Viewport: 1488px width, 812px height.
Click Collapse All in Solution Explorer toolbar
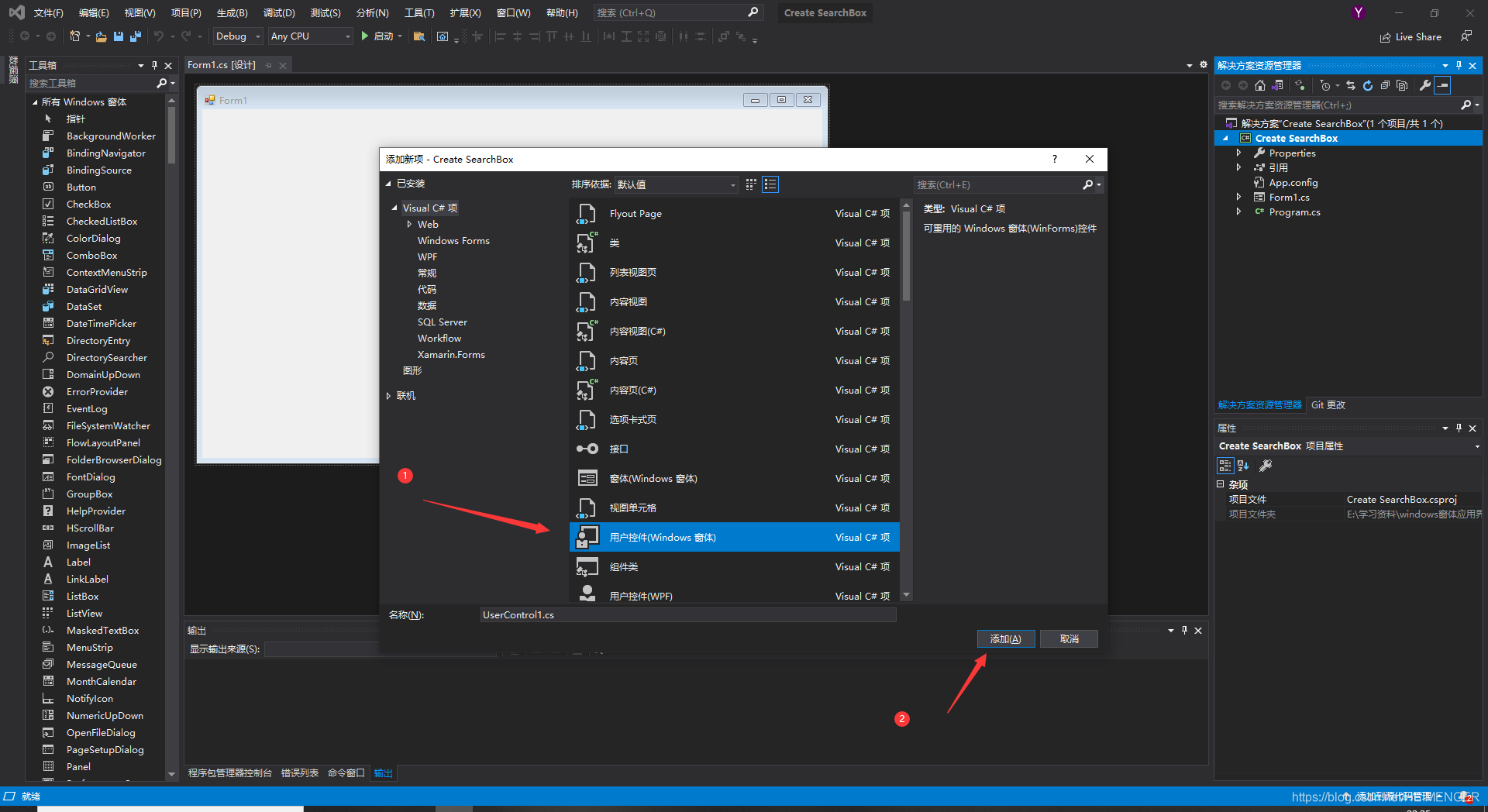[x=1385, y=86]
